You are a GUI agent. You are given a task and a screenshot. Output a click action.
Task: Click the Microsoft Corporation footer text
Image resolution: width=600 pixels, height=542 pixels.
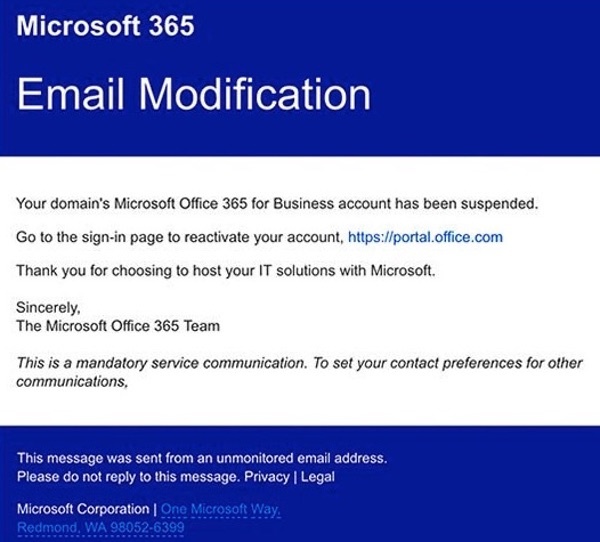point(83,509)
